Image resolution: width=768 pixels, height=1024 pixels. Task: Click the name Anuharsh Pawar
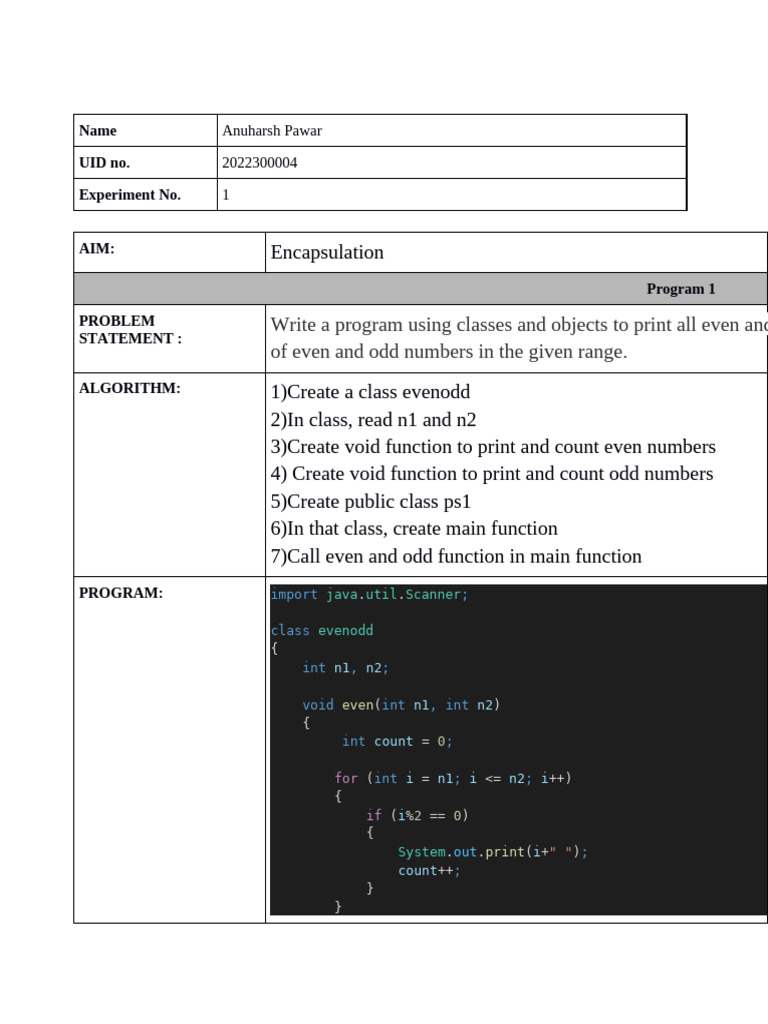pyautogui.click(x=272, y=131)
